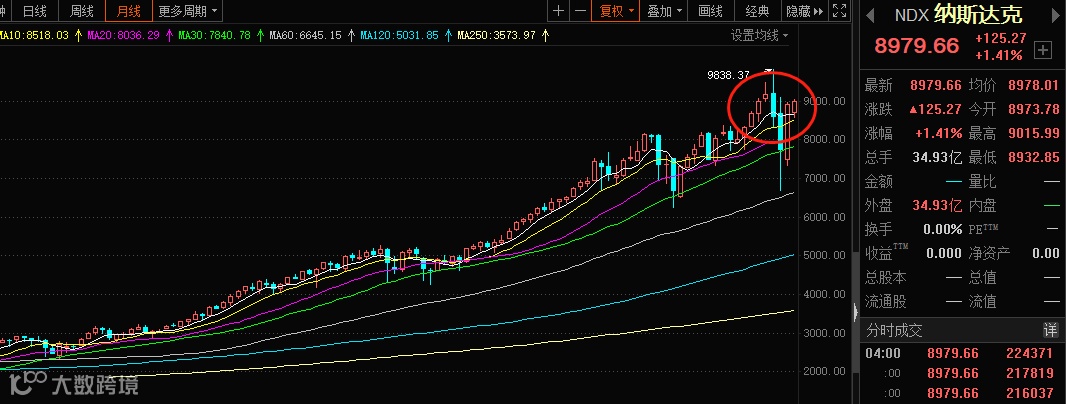Screen dimensions: 1066x404
Task: Click MA10:8518.03 label
Action: 35,35
